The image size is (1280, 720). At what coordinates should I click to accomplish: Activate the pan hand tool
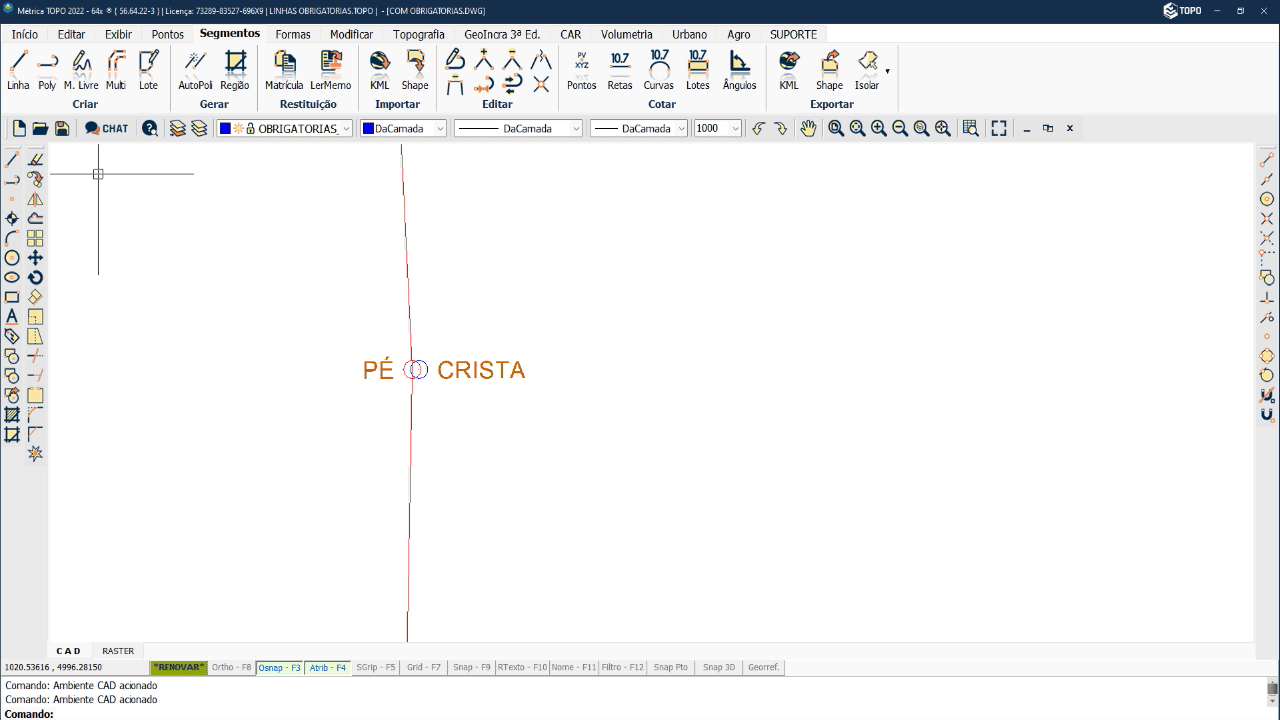808,128
